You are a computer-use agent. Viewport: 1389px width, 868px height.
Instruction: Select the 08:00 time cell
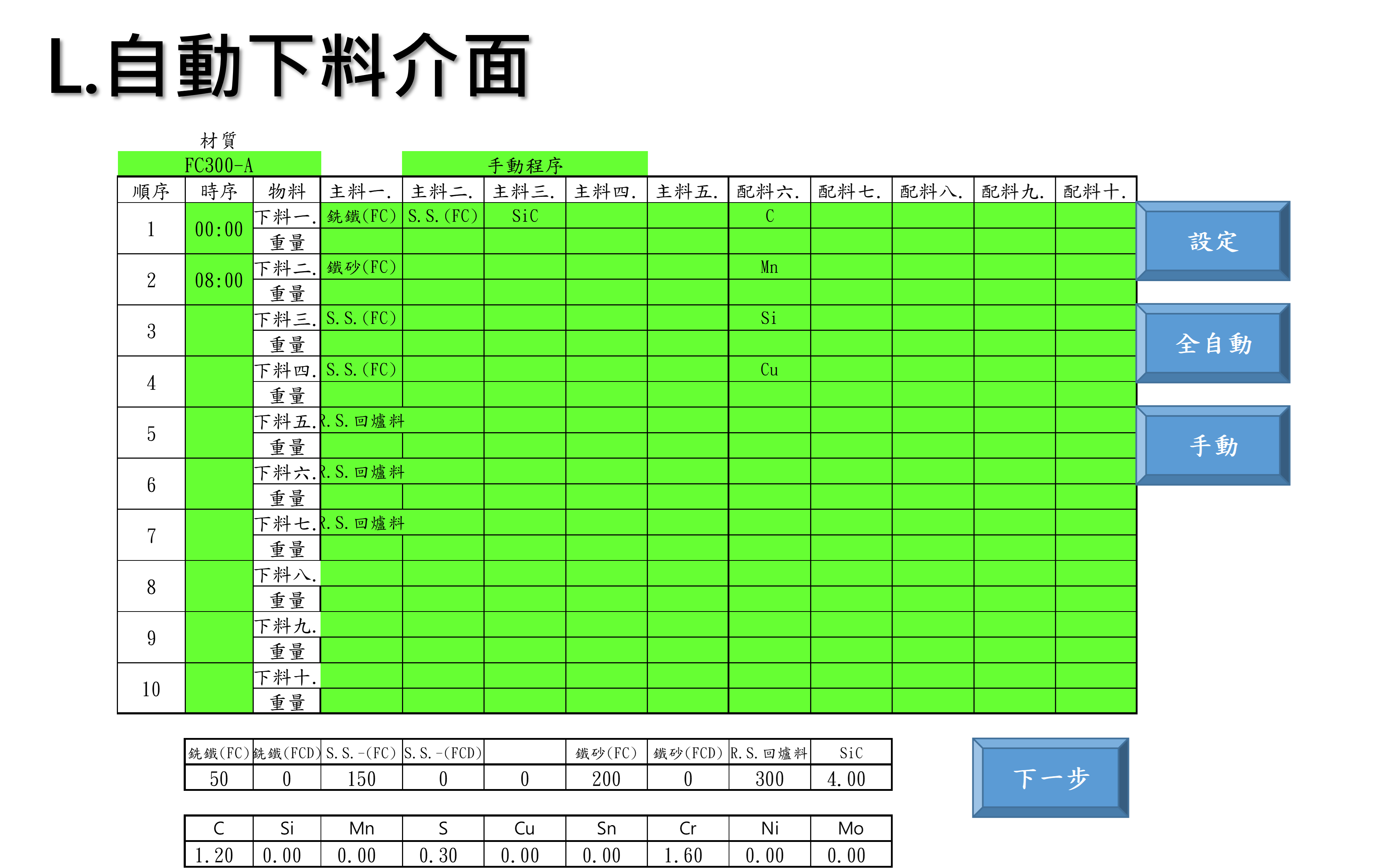[219, 280]
